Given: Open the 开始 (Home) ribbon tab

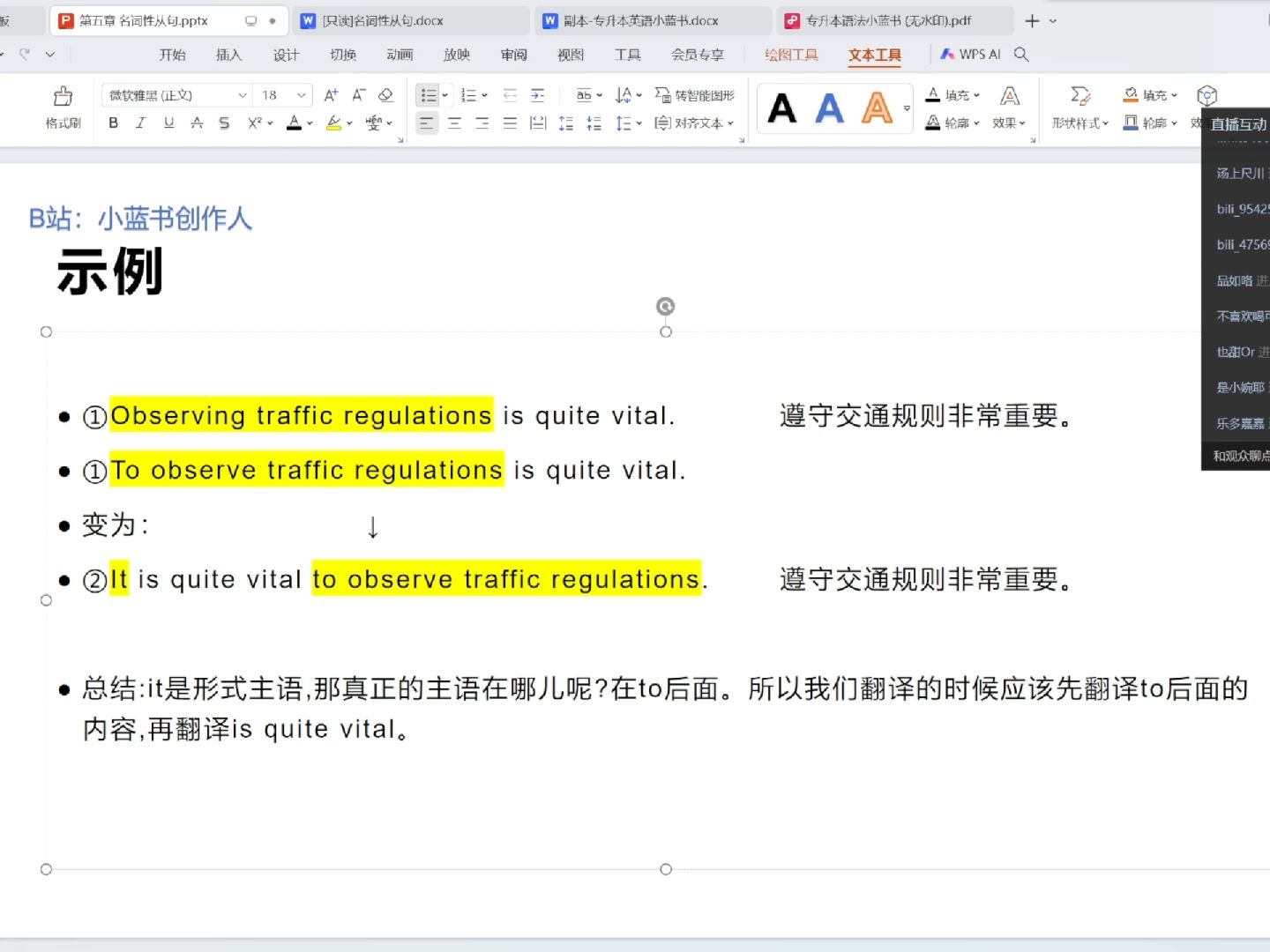Looking at the screenshot, I should [173, 55].
